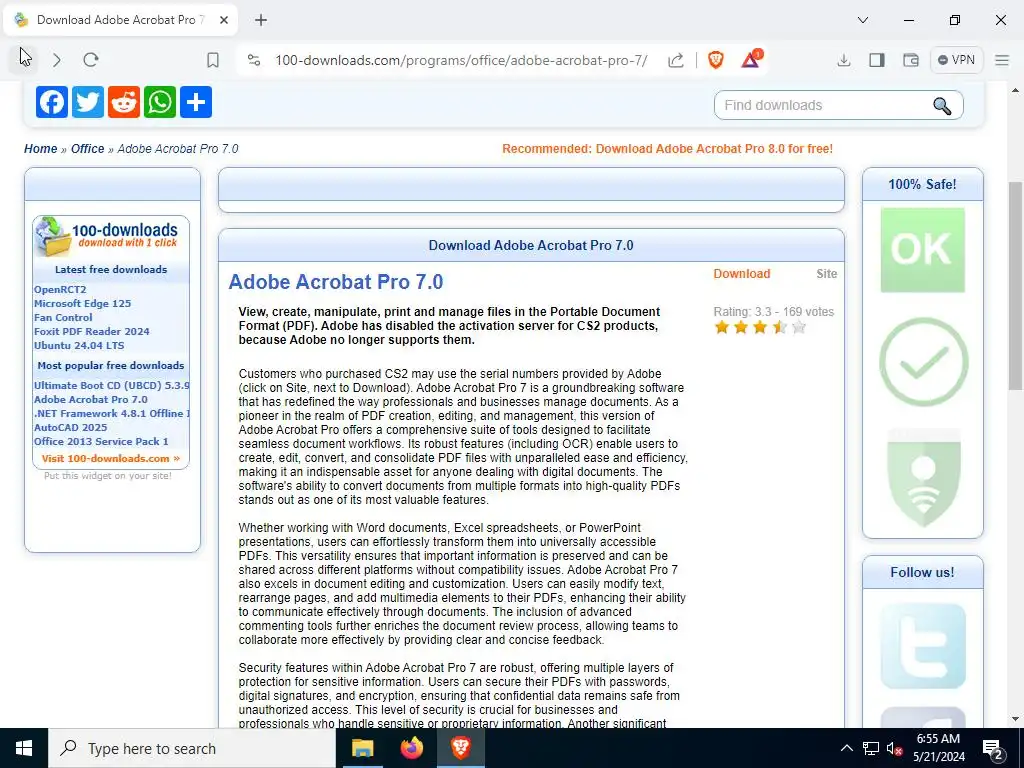Click the 100-downloads logo widget

coord(107,236)
